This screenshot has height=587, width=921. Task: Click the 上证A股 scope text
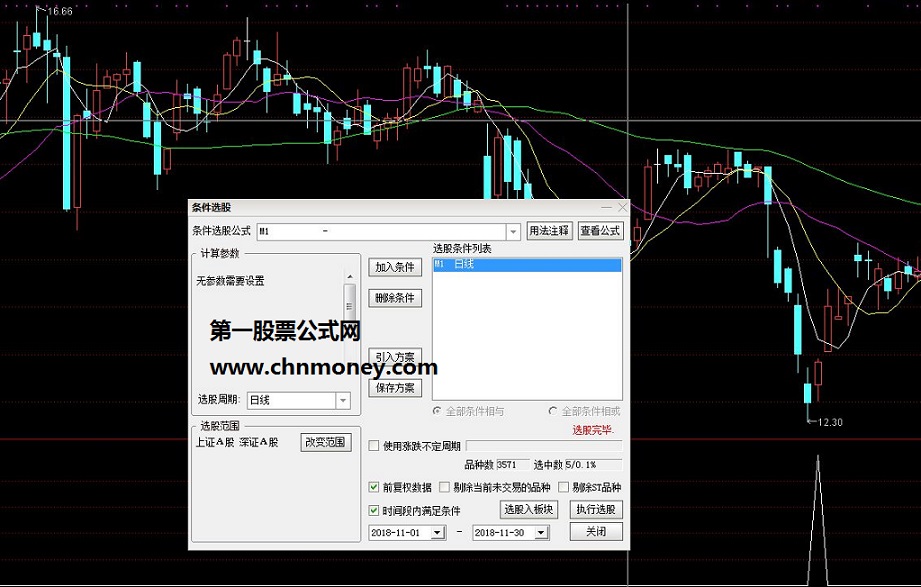[215, 442]
